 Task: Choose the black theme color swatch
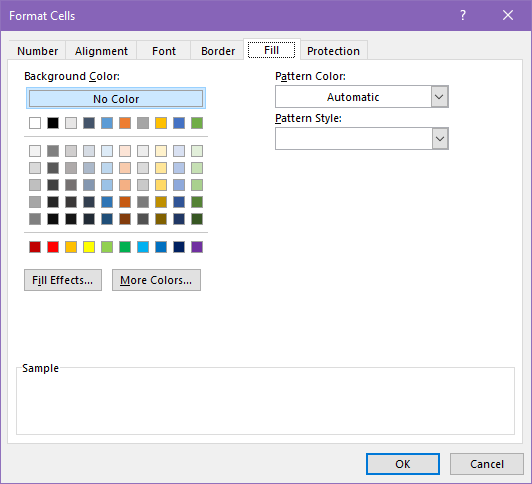pyautogui.click(x=53, y=123)
